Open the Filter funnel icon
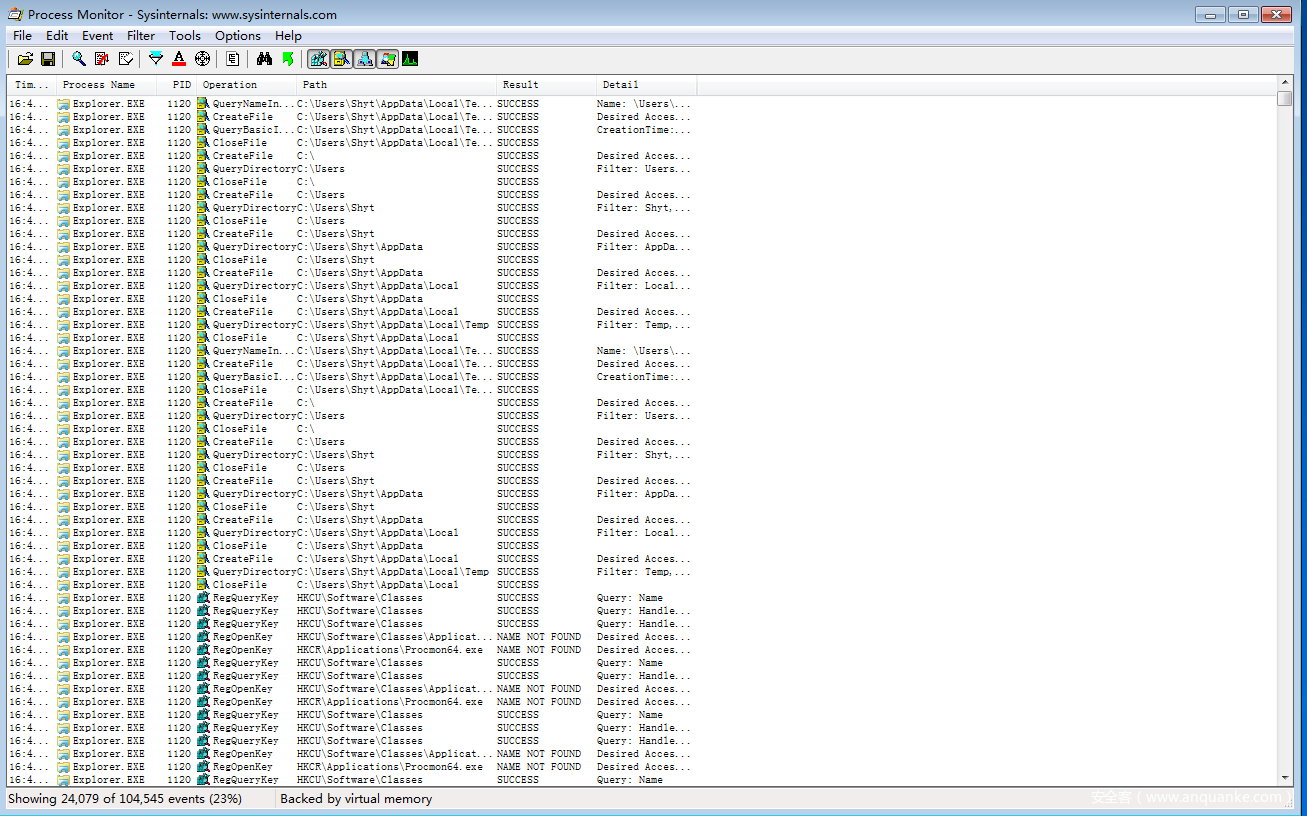Screen dimensions: 1307x816 pyautogui.click(x=156, y=59)
